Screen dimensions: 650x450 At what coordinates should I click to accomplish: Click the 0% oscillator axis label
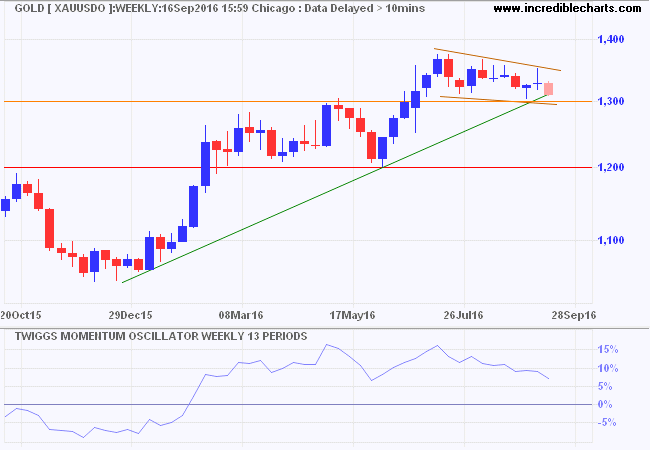(605, 404)
